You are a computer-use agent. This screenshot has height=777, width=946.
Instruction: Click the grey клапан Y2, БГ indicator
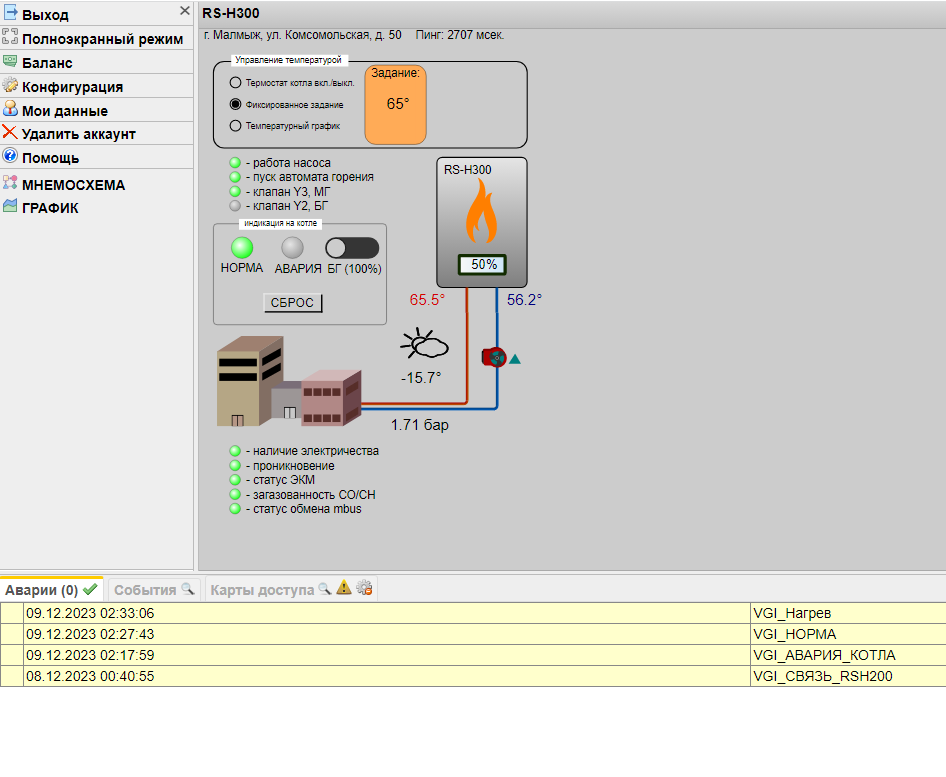pyautogui.click(x=235, y=206)
